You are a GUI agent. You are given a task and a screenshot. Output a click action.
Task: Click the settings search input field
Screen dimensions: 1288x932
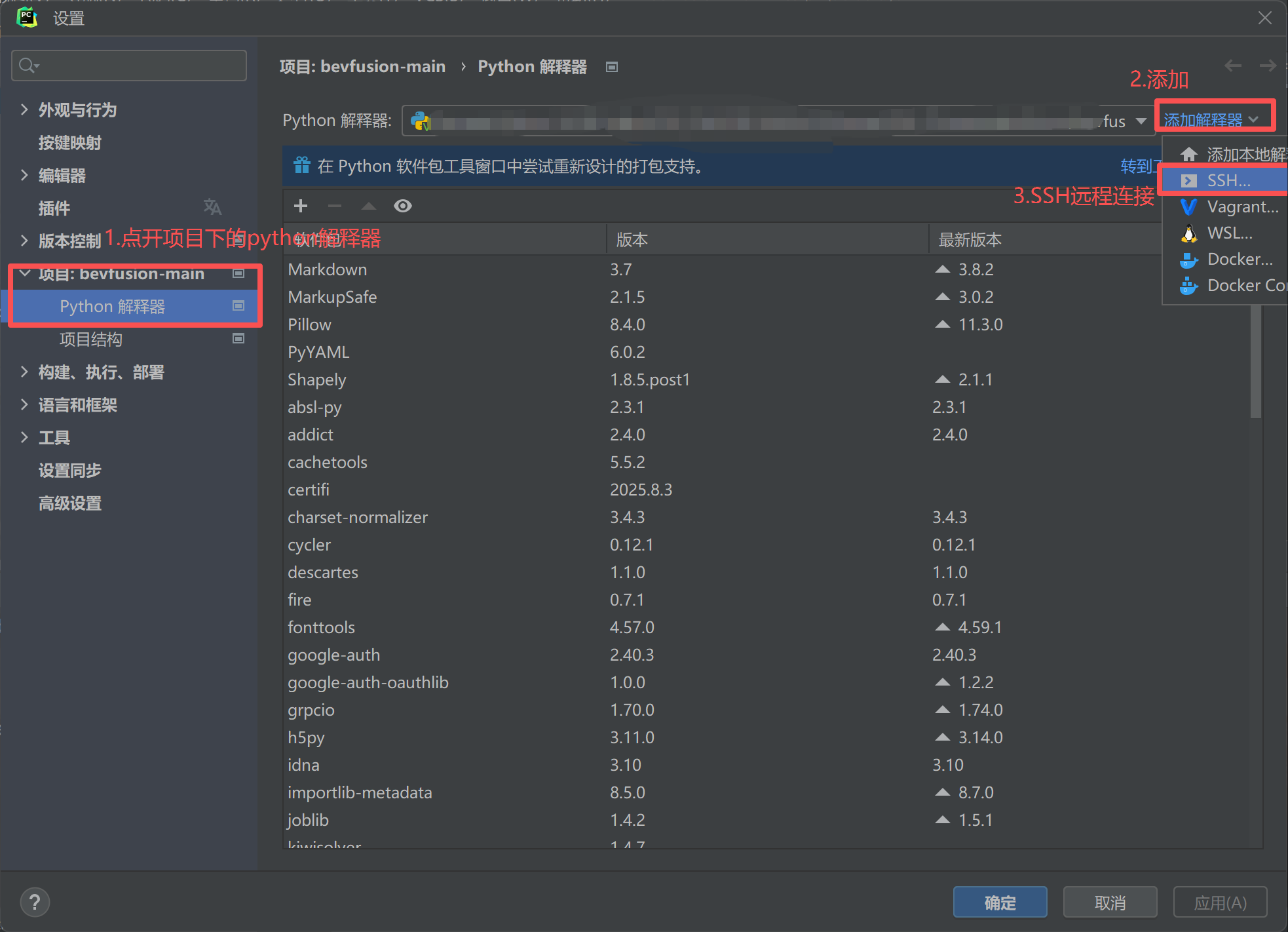click(x=138, y=66)
